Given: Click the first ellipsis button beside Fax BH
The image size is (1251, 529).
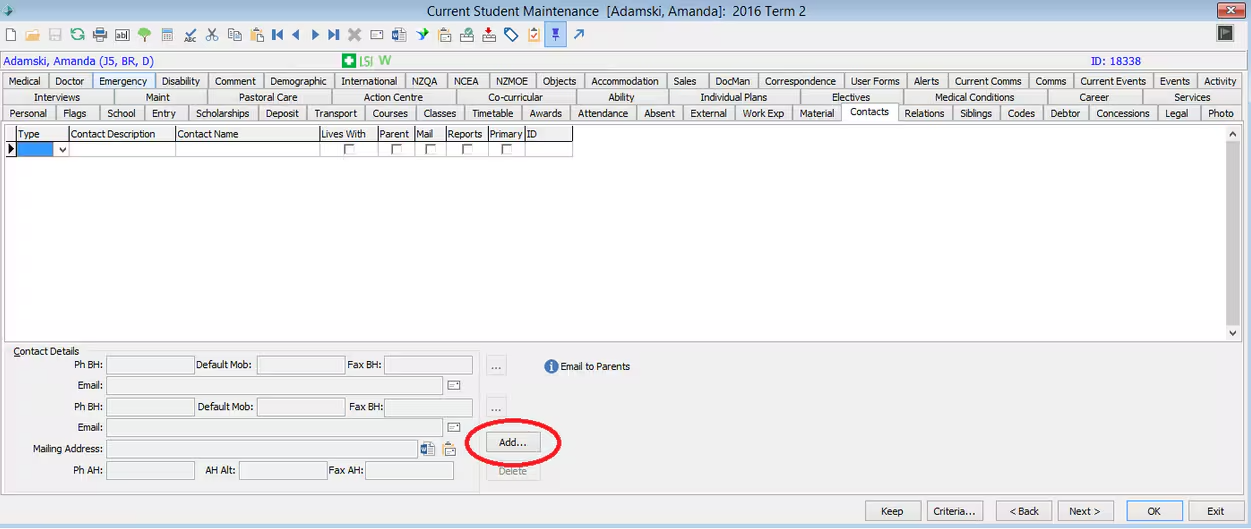Looking at the screenshot, I should tap(496, 366).
